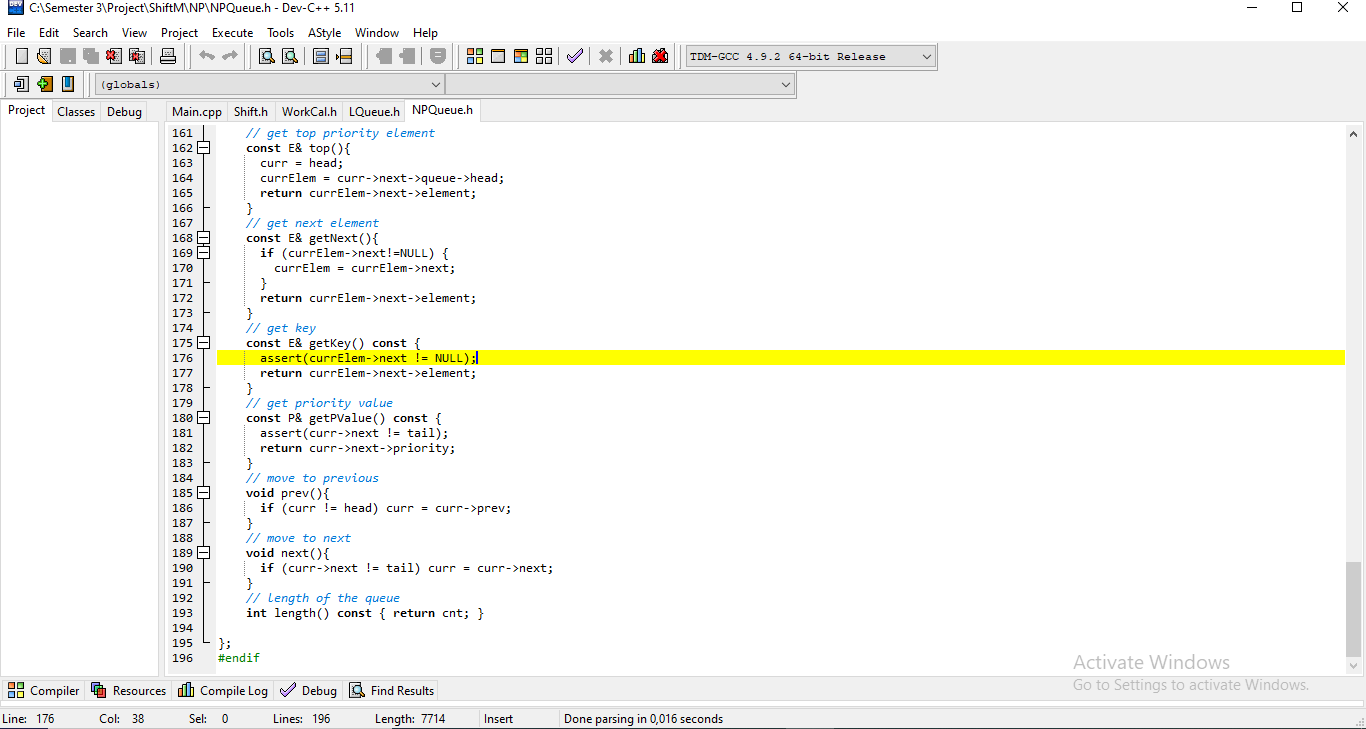The height and width of the screenshot is (729, 1366).
Task: Select the Debug side panel tab
Action: [124, 112]
